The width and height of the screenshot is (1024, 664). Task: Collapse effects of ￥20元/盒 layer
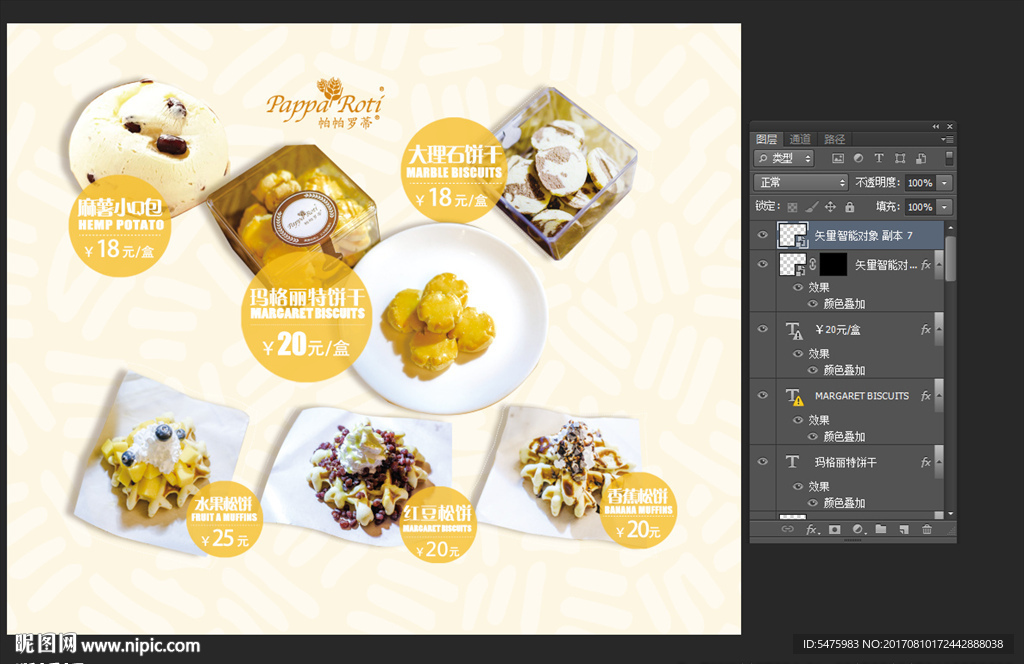pyautogui.click(x=939, y=330)
